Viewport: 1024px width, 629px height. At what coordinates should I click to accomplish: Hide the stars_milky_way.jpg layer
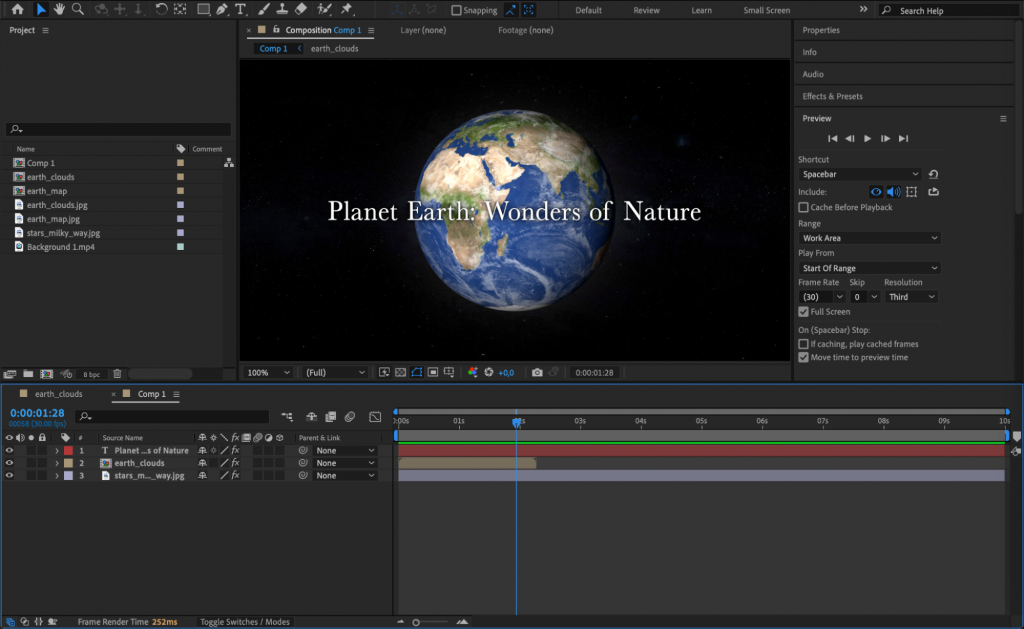(8, 475)
